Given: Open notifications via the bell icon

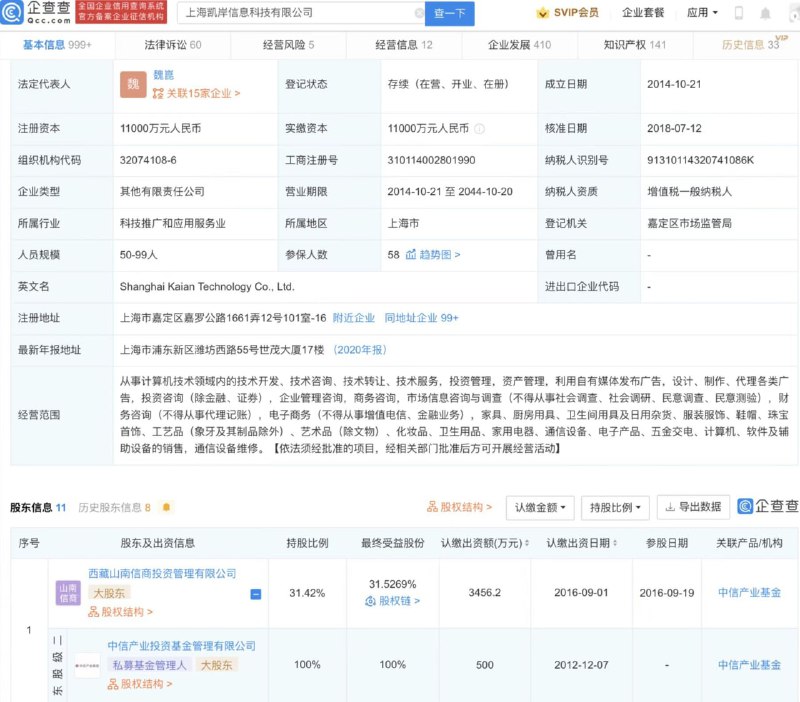Looking at the screenshot, I should [764, 12].
